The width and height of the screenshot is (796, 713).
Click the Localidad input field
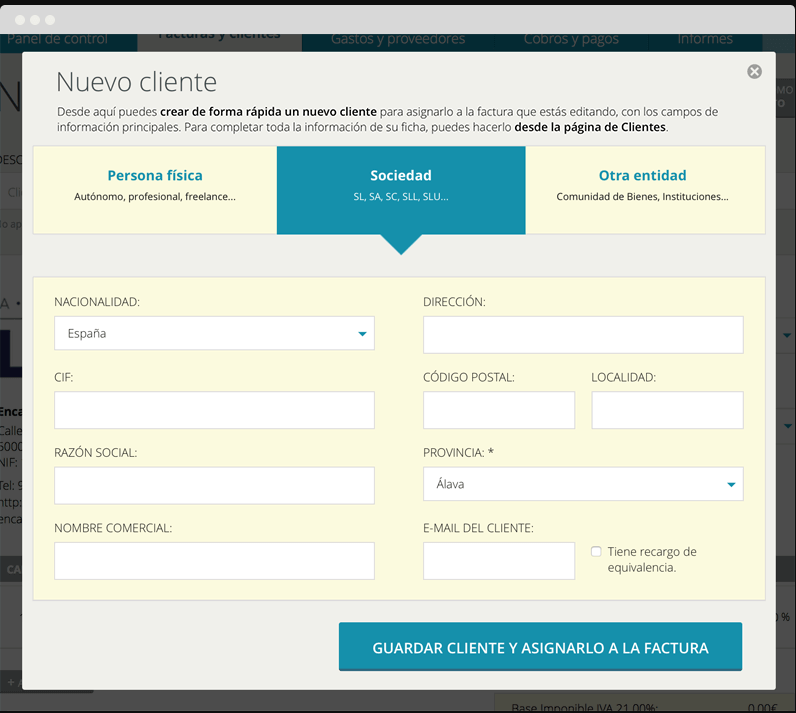click(667, 410)
